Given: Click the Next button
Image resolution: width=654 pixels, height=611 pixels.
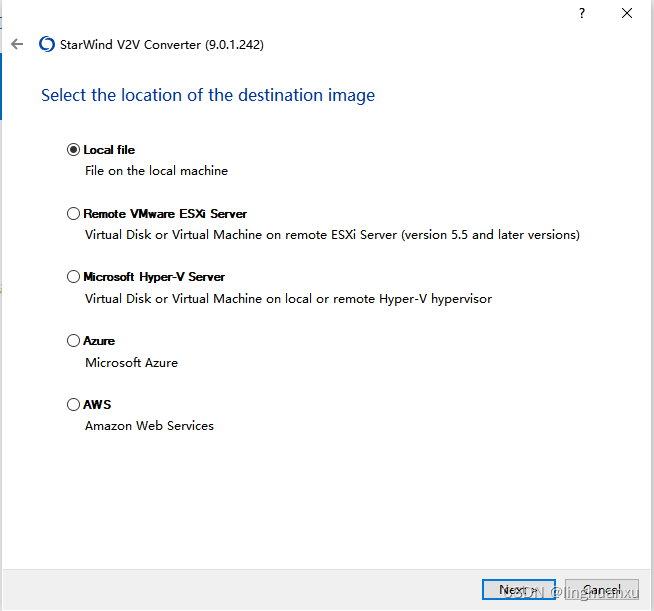Looking at the screenshot, I should (x=518, y=589).
